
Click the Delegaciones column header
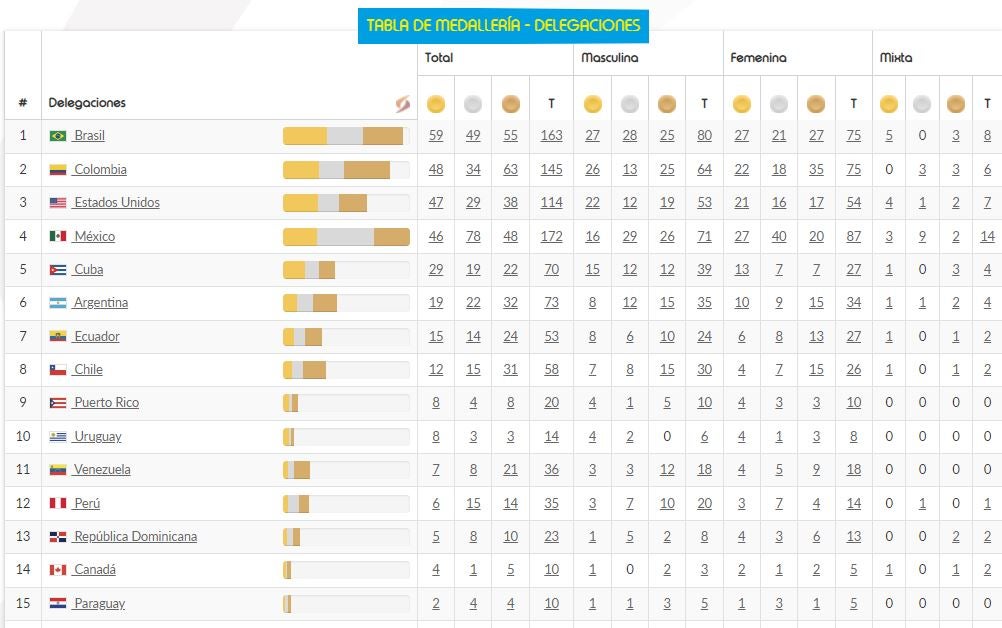[x=87, y=103]
